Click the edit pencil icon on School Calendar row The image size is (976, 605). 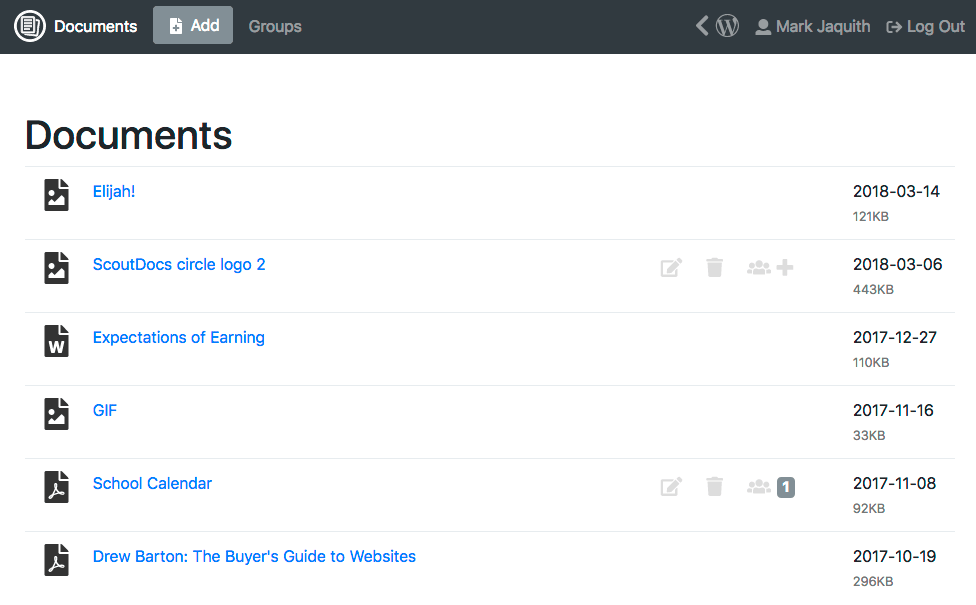(671, 486)
